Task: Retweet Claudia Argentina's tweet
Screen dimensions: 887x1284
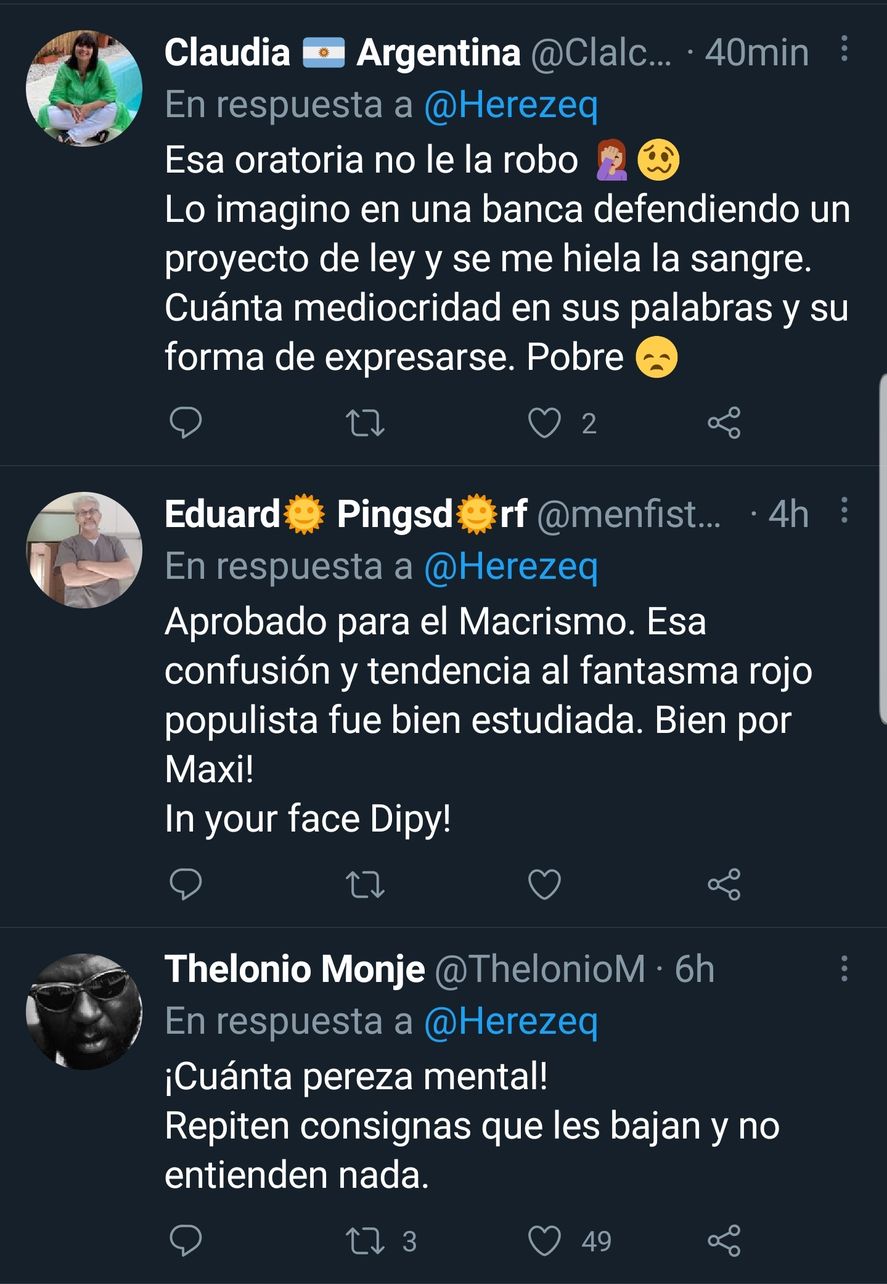Action: coord(364,423)
